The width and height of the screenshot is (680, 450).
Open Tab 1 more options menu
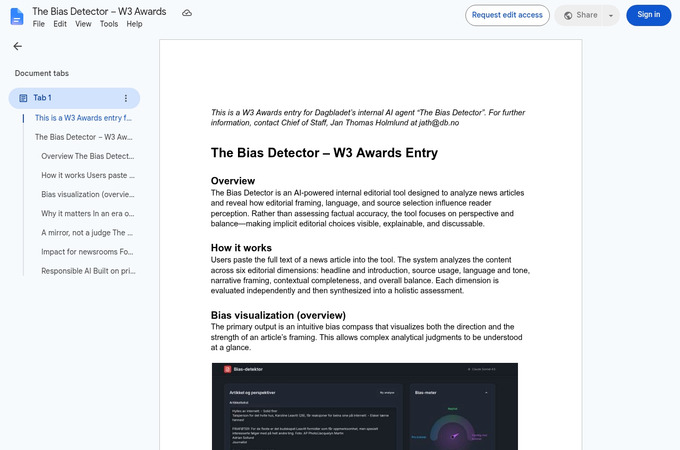point(126,98)
